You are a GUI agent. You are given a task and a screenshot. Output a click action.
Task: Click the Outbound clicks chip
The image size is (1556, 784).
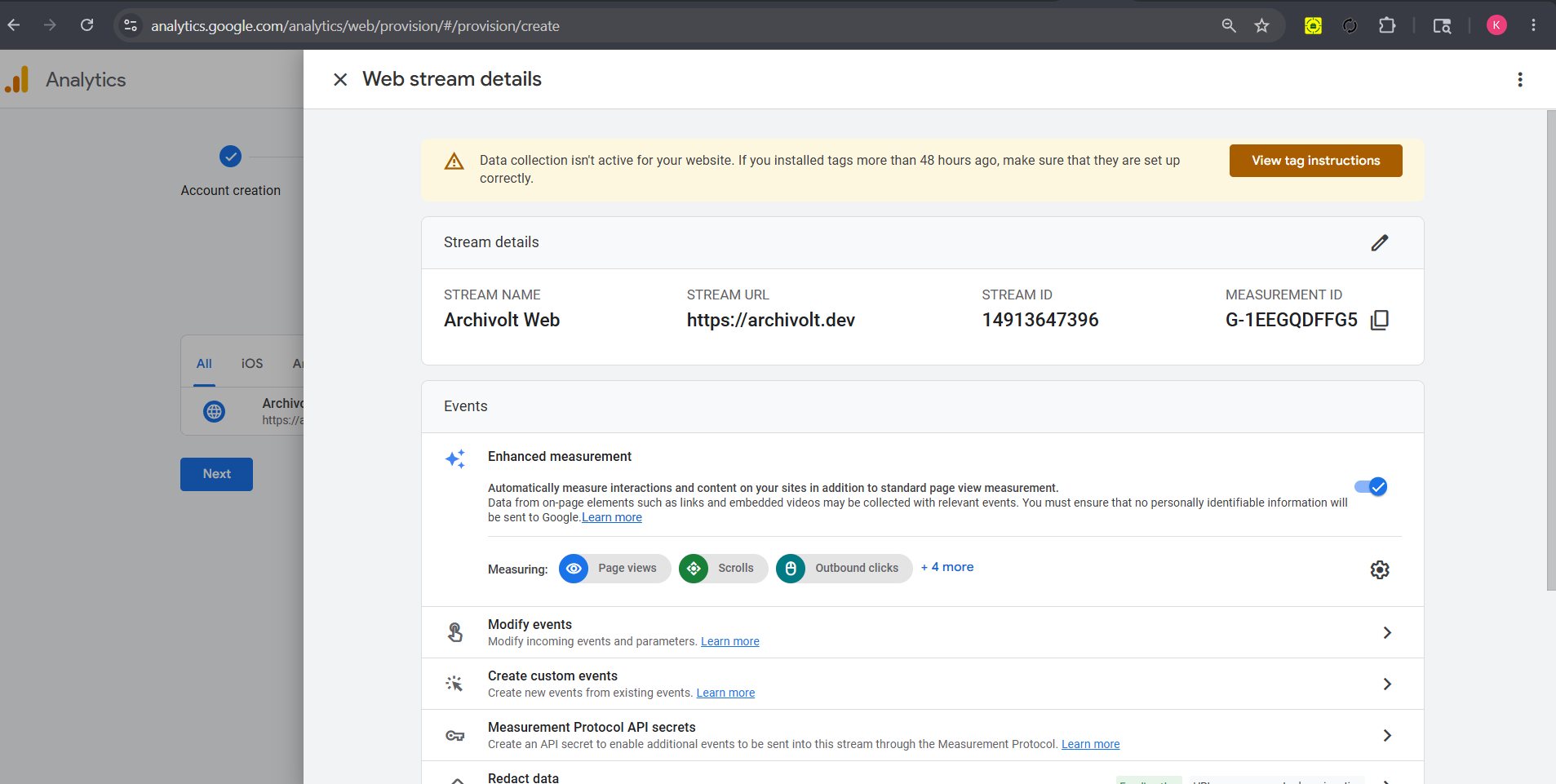[844, 569]
